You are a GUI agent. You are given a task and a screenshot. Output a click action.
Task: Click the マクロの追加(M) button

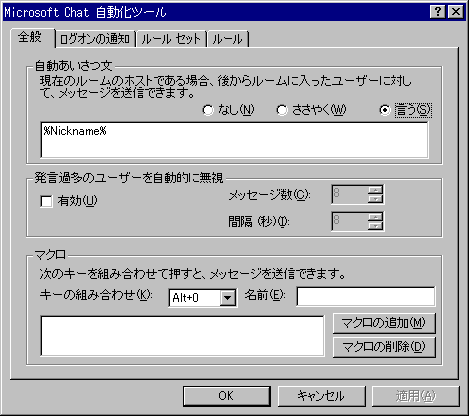click(x=384, y=323)
